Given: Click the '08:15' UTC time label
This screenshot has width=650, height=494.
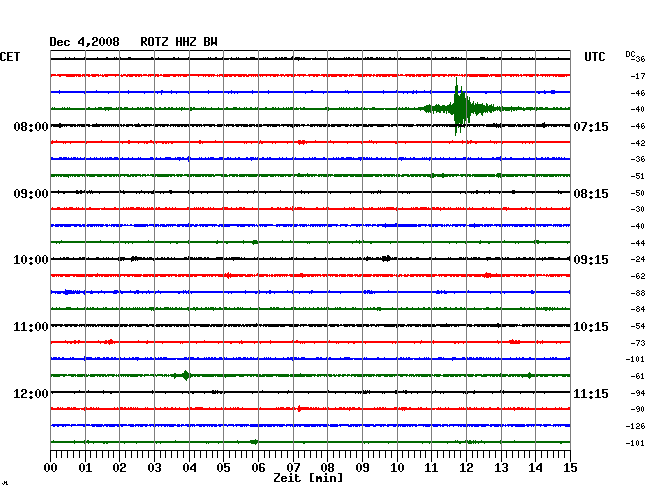Looking at the screenshot, I should pos(591,194).
